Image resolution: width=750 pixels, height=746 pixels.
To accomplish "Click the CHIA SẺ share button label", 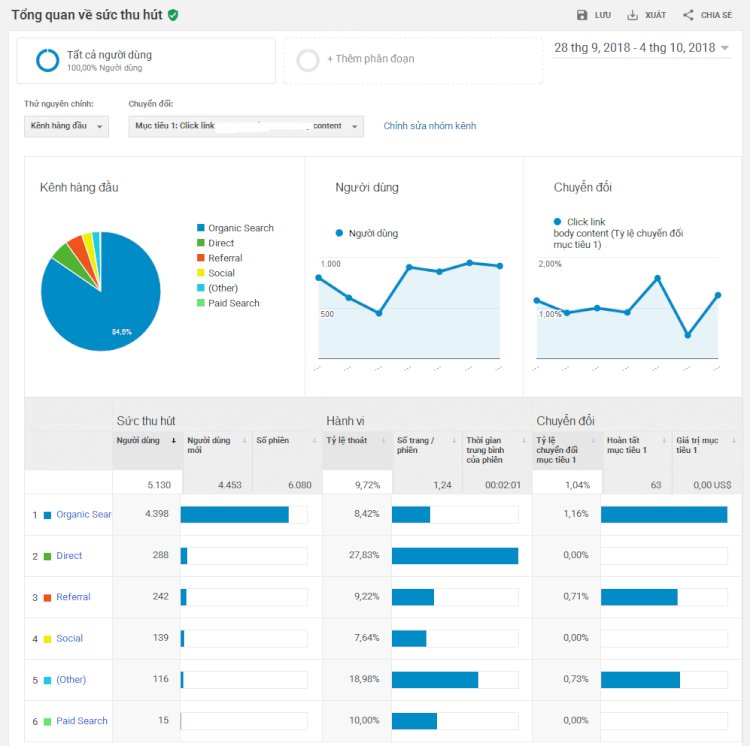I will click(716, 15).
